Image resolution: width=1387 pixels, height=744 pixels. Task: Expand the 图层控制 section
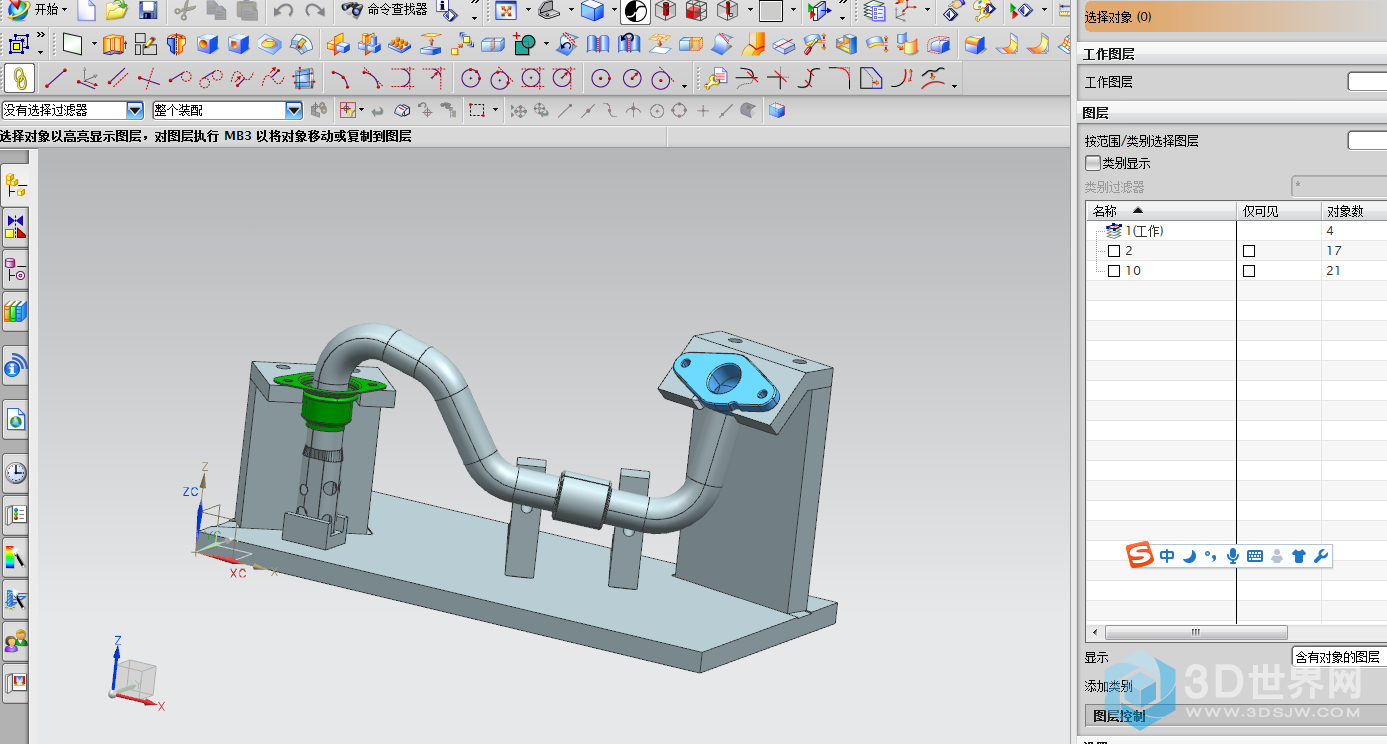click(1234, 716)
